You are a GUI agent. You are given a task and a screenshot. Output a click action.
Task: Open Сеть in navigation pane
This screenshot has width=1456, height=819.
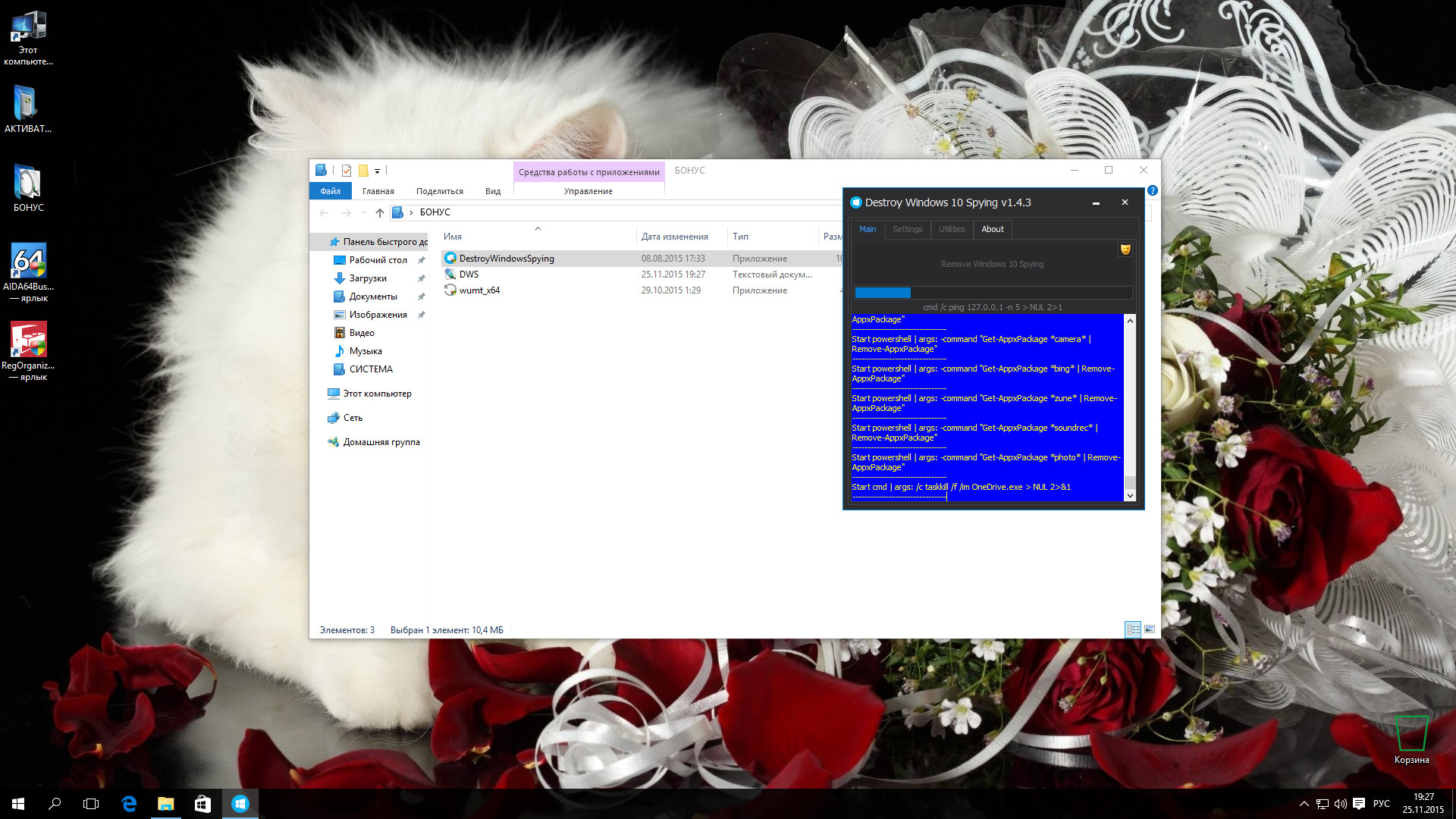click(x=353, y=418)
